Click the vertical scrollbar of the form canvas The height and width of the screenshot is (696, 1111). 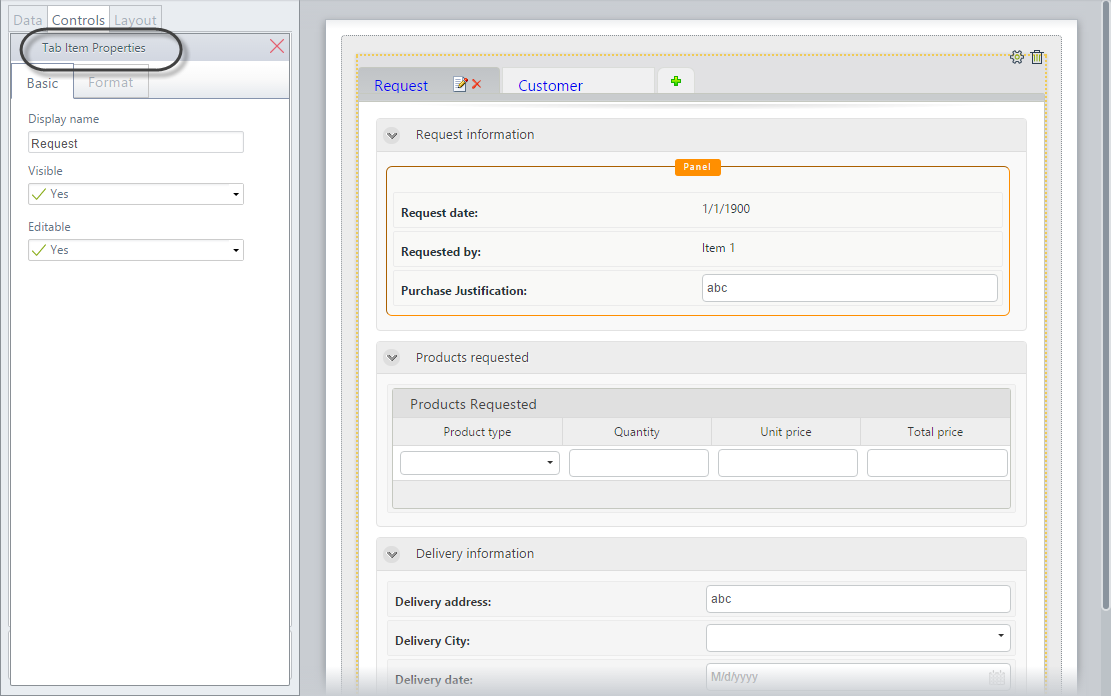1106,305
